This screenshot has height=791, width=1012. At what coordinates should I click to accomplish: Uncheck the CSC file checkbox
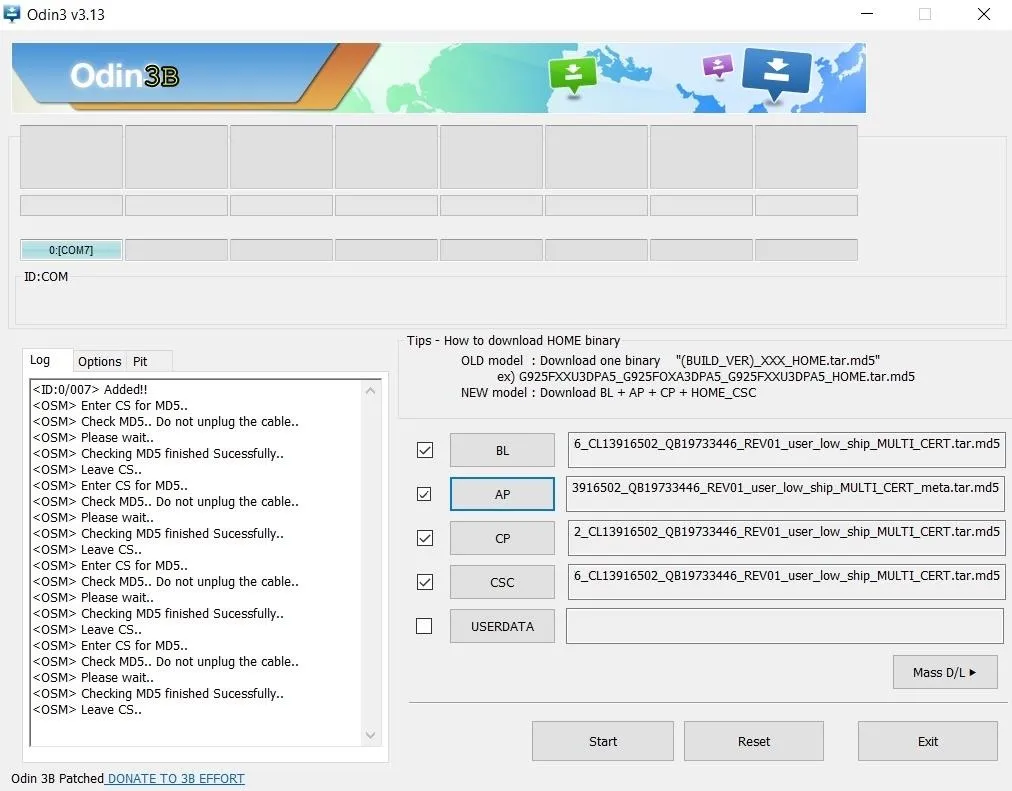425,581
